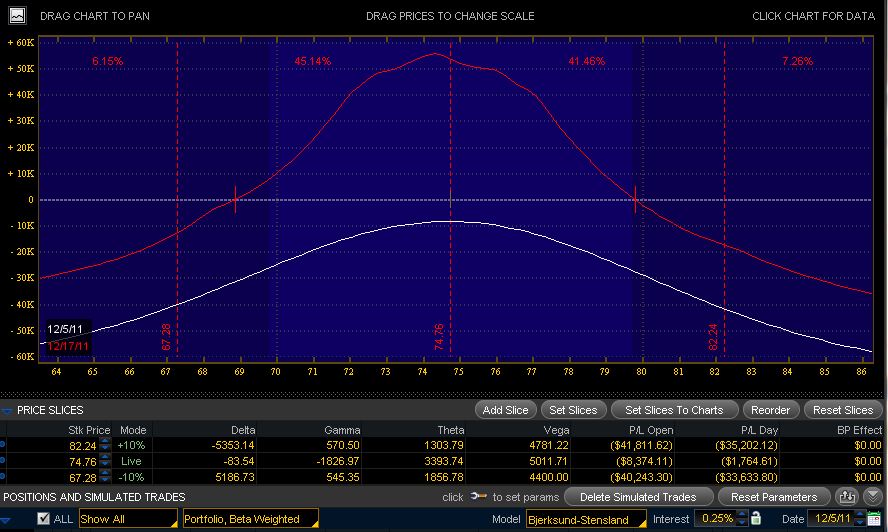Click the Stk Price column header
This screenshot has width=888, height=532.
[x=89, y=430]
